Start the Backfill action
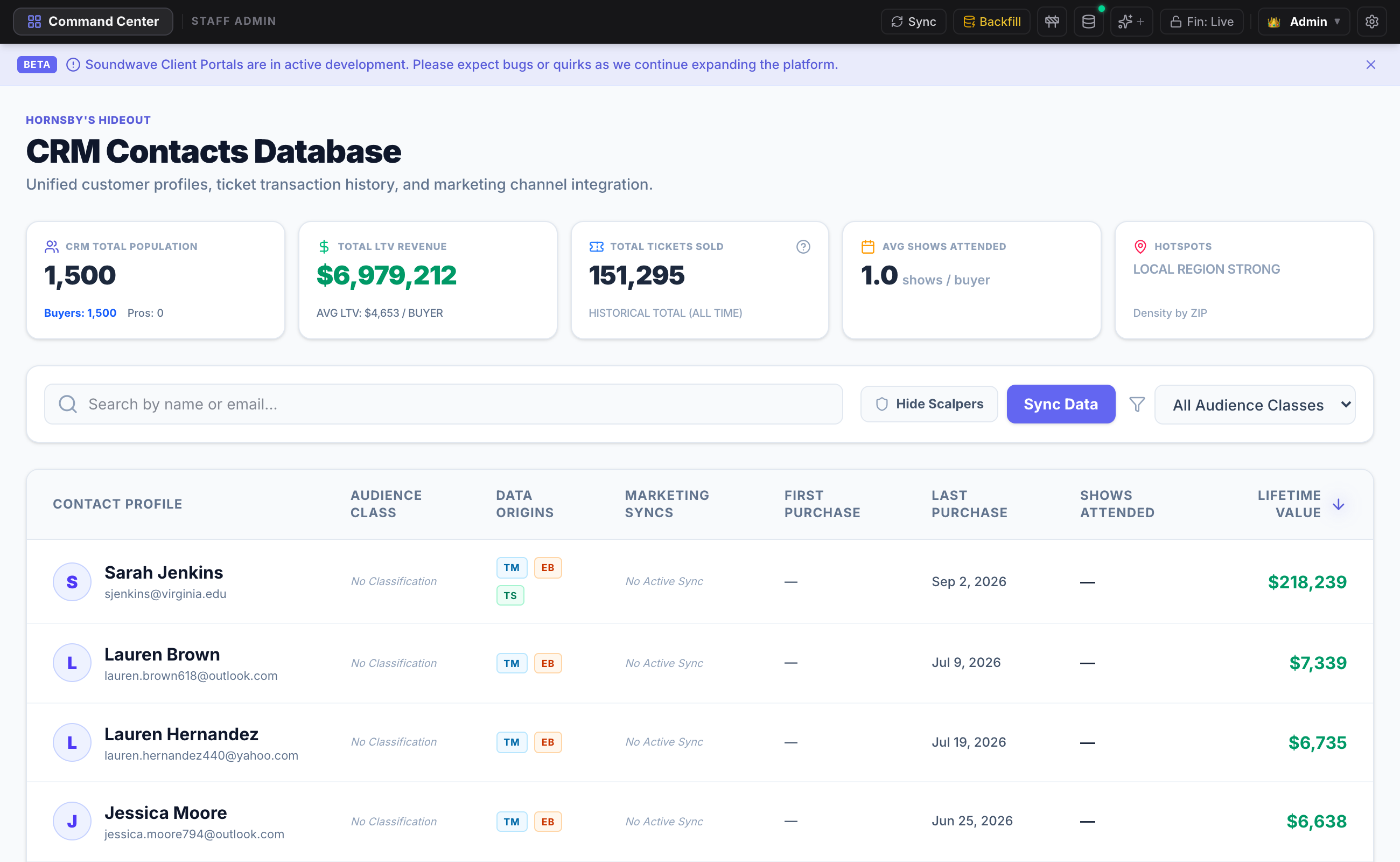Image resolution: width=1400 pixels, height=862 pixels. pyautogui.click(x=991, y=22)
